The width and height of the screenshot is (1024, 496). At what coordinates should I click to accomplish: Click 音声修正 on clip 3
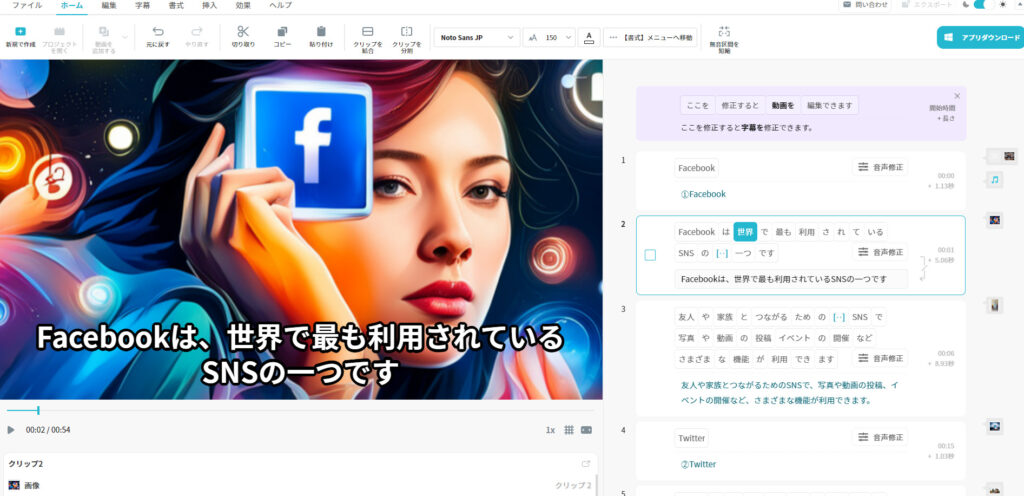pyautogui.click(x=880, y=358)
